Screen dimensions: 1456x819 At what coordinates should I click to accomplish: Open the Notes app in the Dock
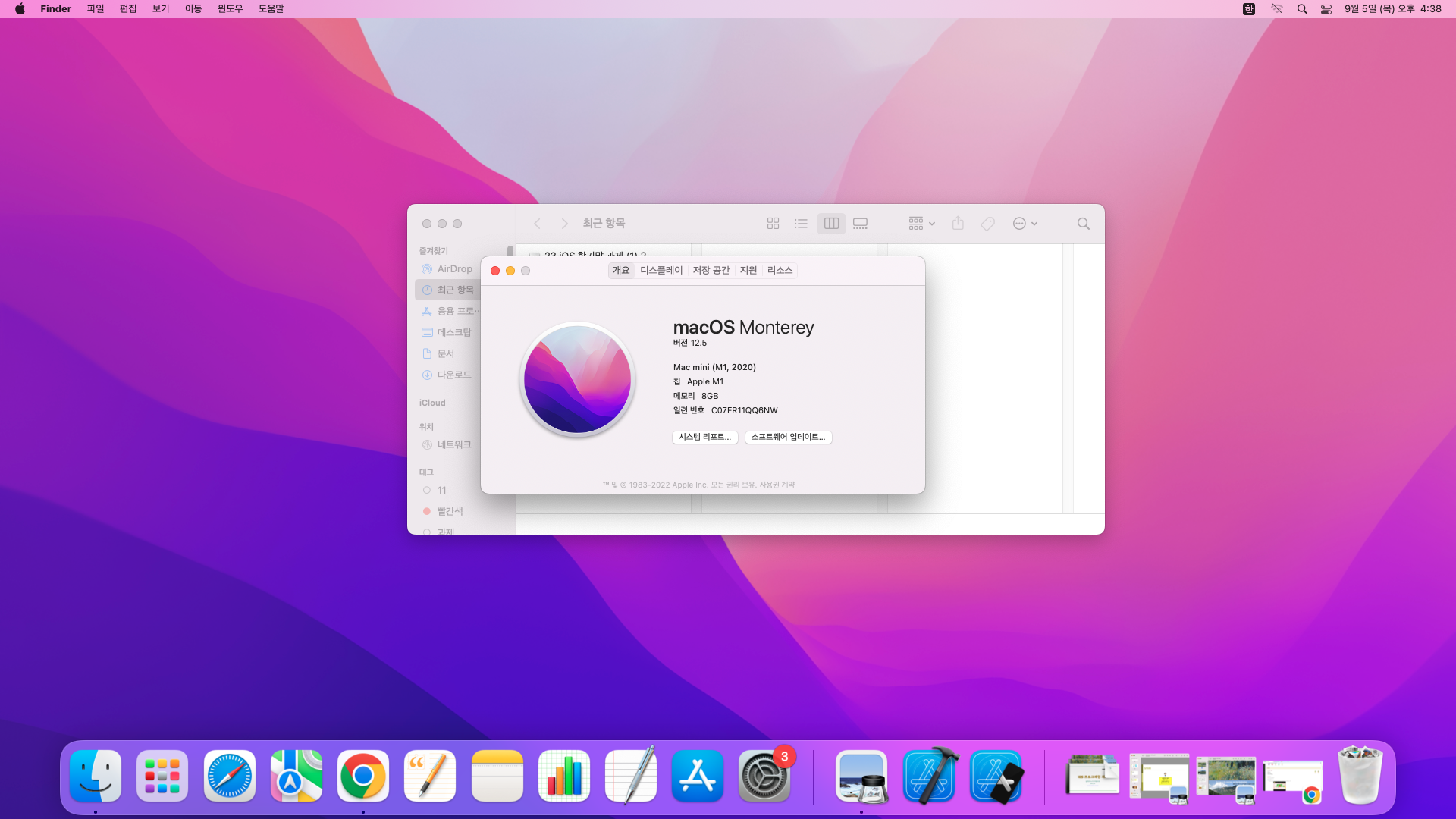point(497,776)
